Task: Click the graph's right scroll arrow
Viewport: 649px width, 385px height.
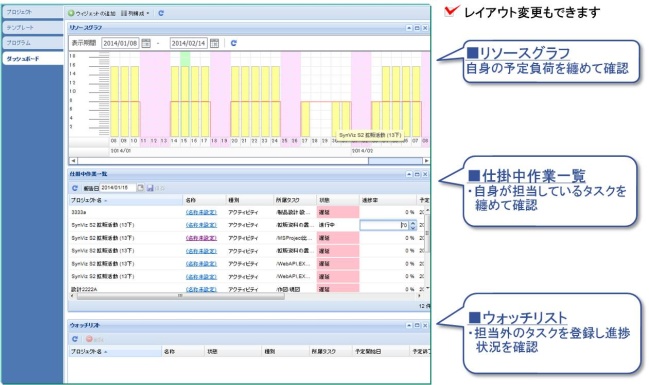Action: [x=426, y=161]
